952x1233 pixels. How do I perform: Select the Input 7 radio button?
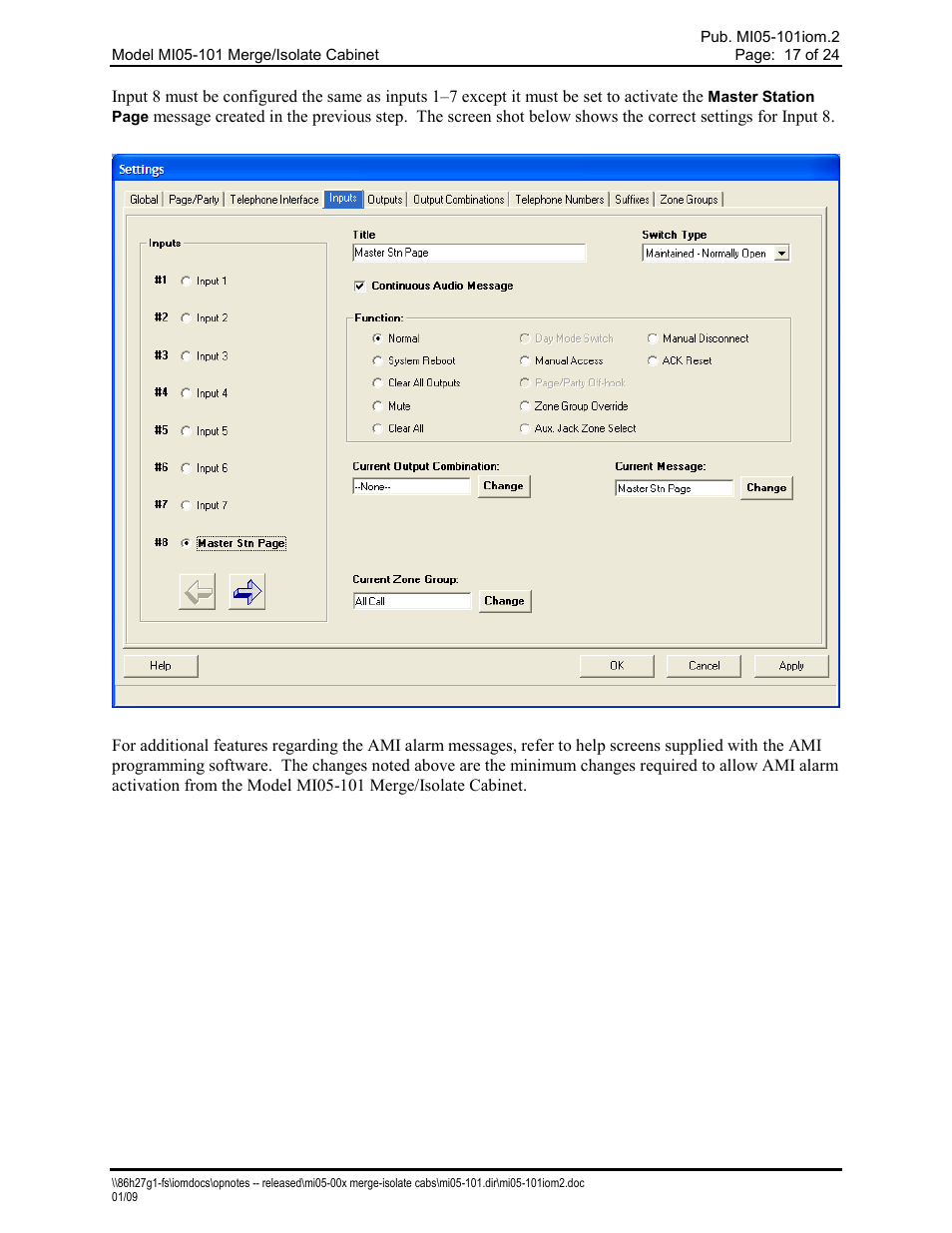tap(186, 506)
